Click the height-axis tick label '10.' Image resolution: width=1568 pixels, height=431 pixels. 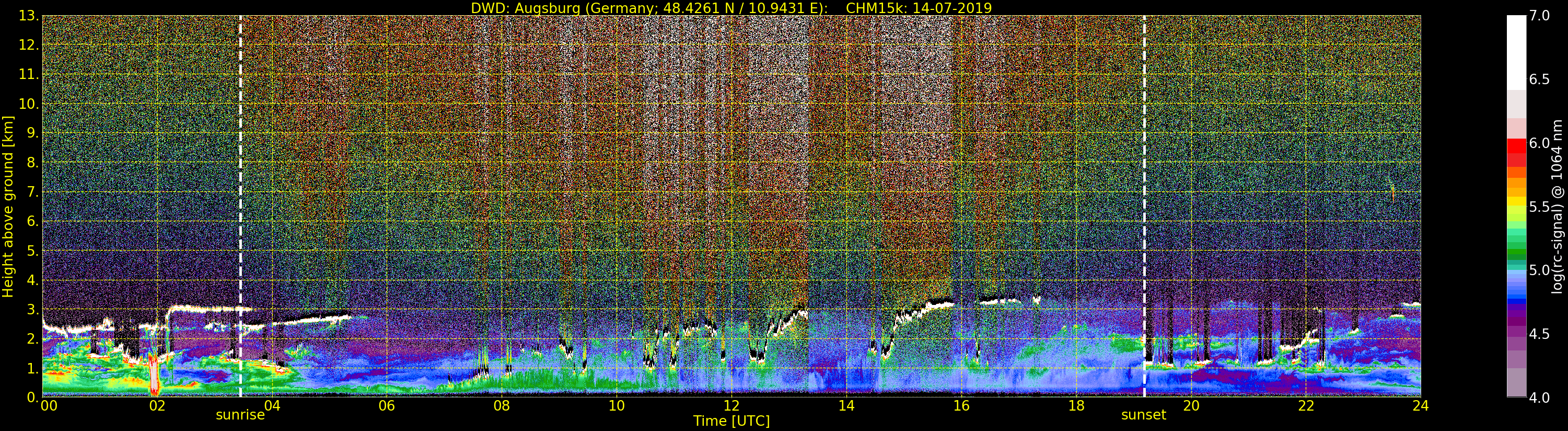pyautogui.click(x=29, y=104)
